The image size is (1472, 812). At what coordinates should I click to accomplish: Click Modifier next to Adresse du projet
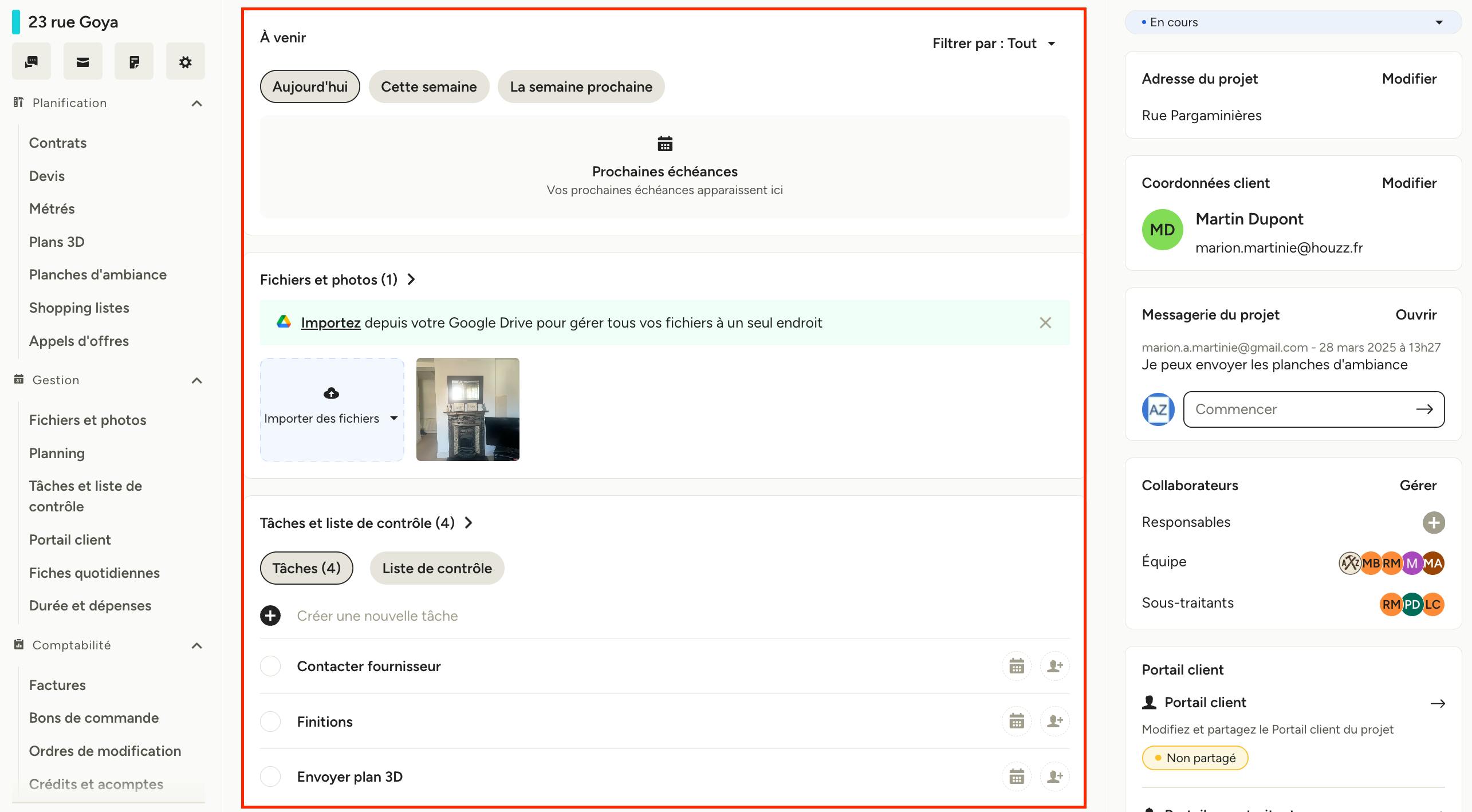[x=1409, y=79]
